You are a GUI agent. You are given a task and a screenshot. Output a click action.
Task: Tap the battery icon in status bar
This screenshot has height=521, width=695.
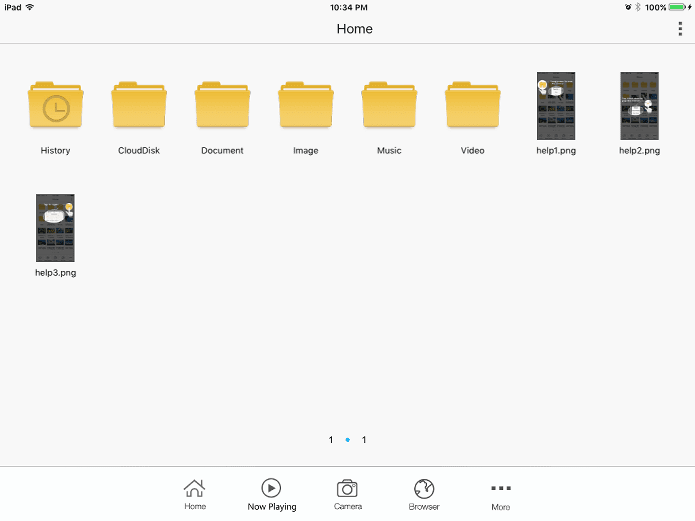point(677,7)
